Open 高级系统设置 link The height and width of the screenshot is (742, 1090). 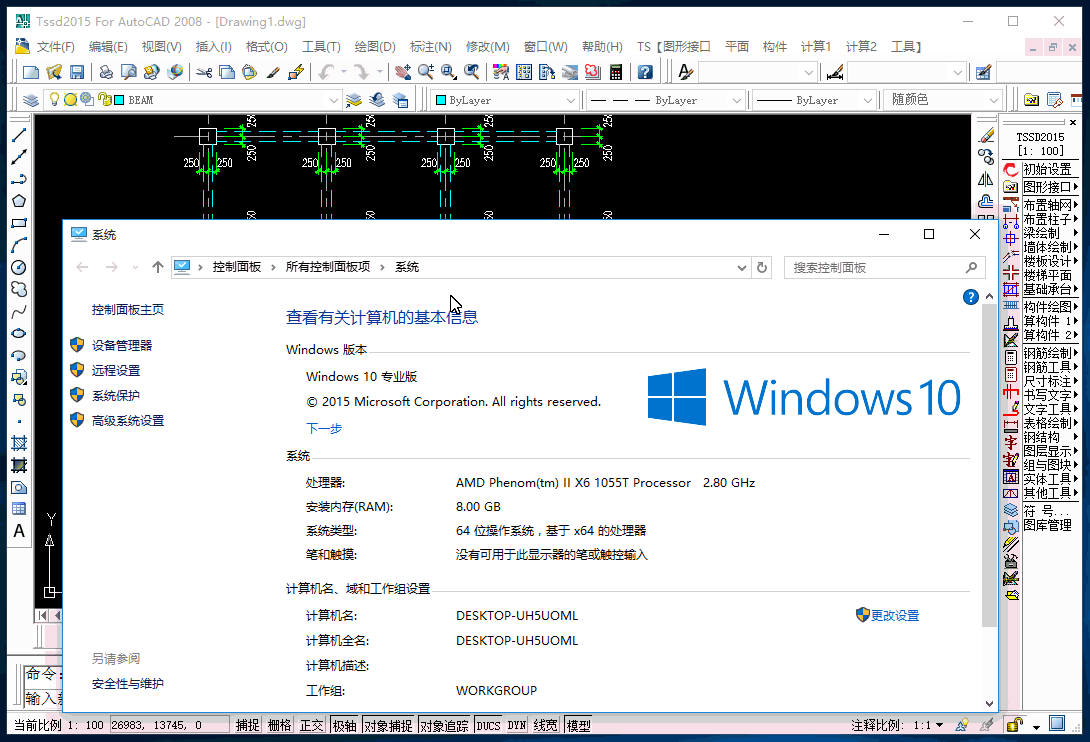click(x=128, y=421)
